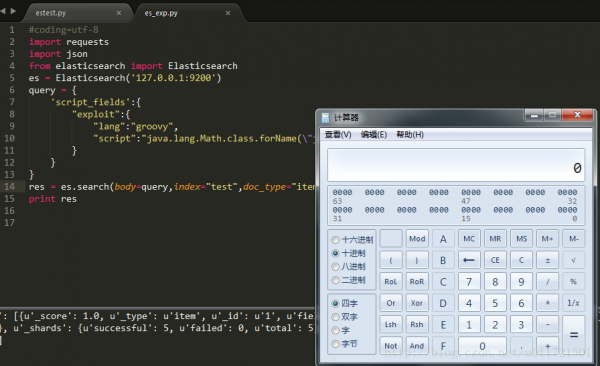Screen dimensions: 600x366
Task: Click the percent button
Action: [x=574, y=282]
